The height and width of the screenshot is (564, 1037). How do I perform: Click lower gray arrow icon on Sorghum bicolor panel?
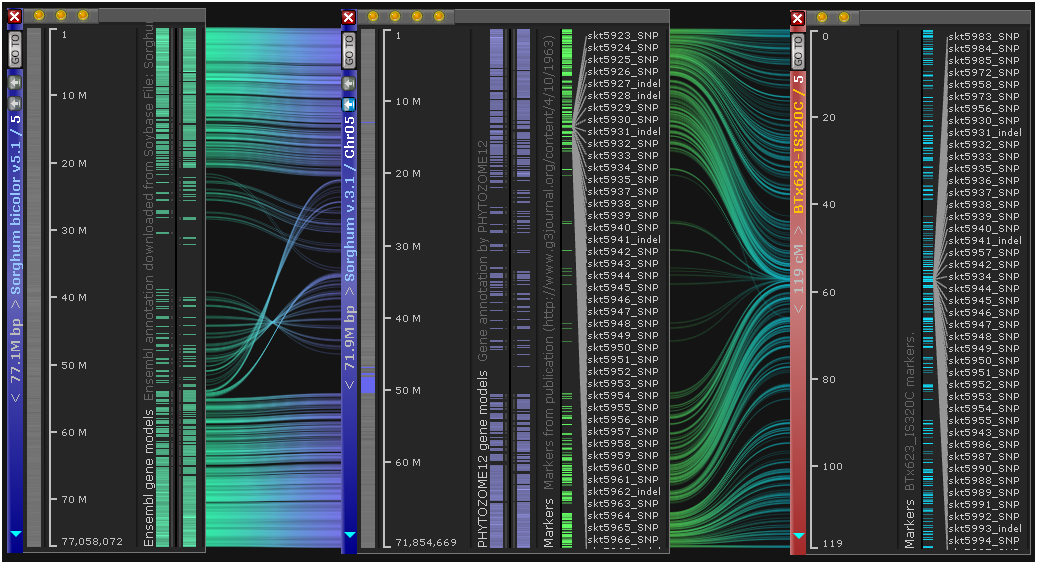[x=14, y=103]
